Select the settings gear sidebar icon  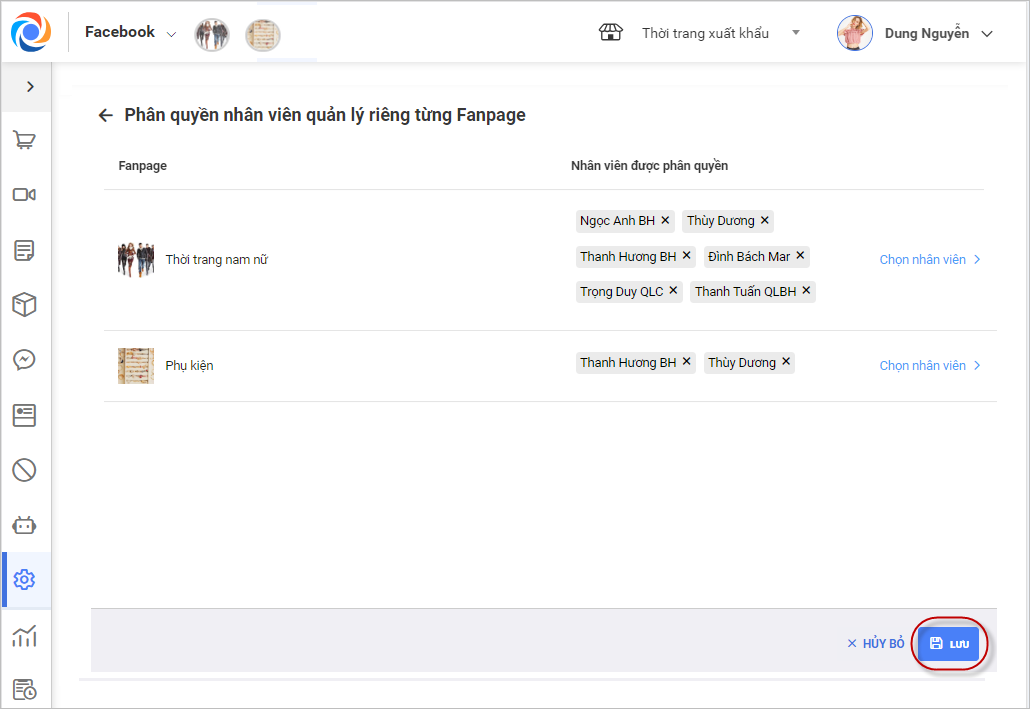pyautogui.click(x=24, y=580)
